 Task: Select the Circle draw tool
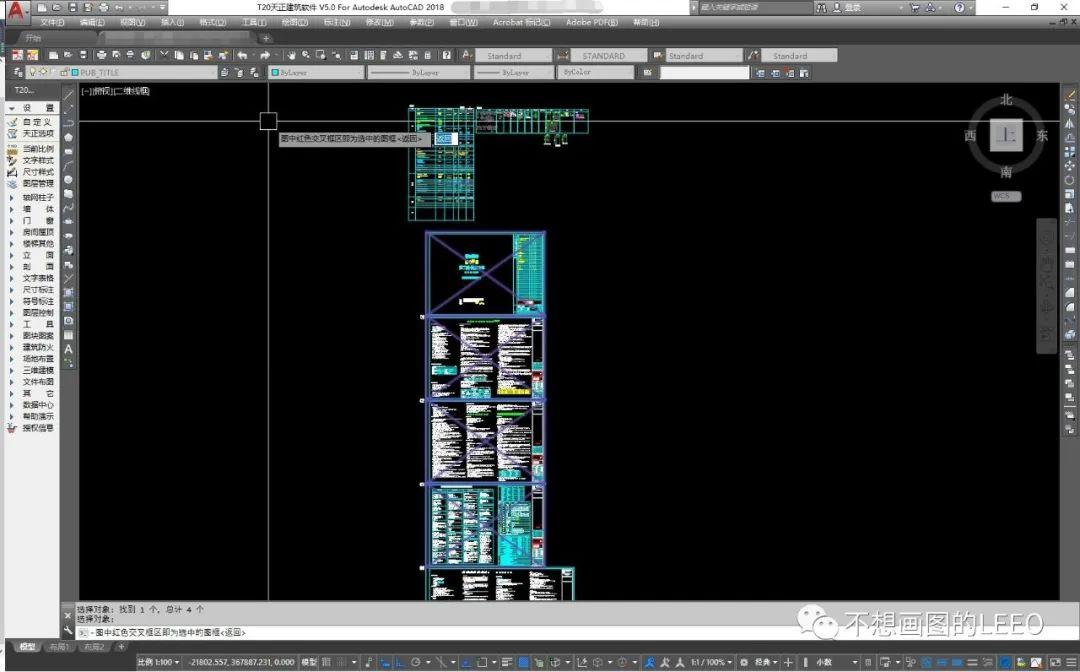pos(68,180)
